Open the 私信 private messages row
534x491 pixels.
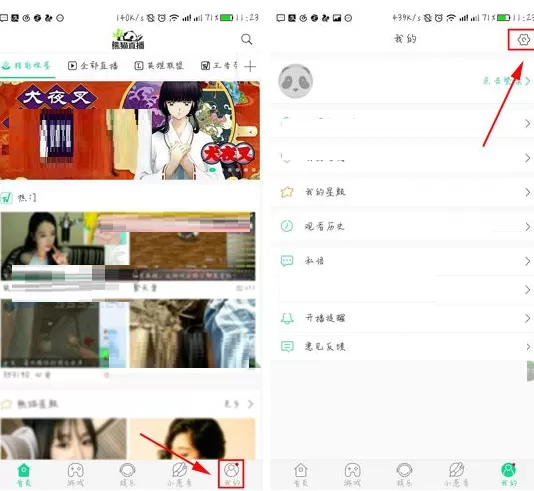(x=402, y=261)
